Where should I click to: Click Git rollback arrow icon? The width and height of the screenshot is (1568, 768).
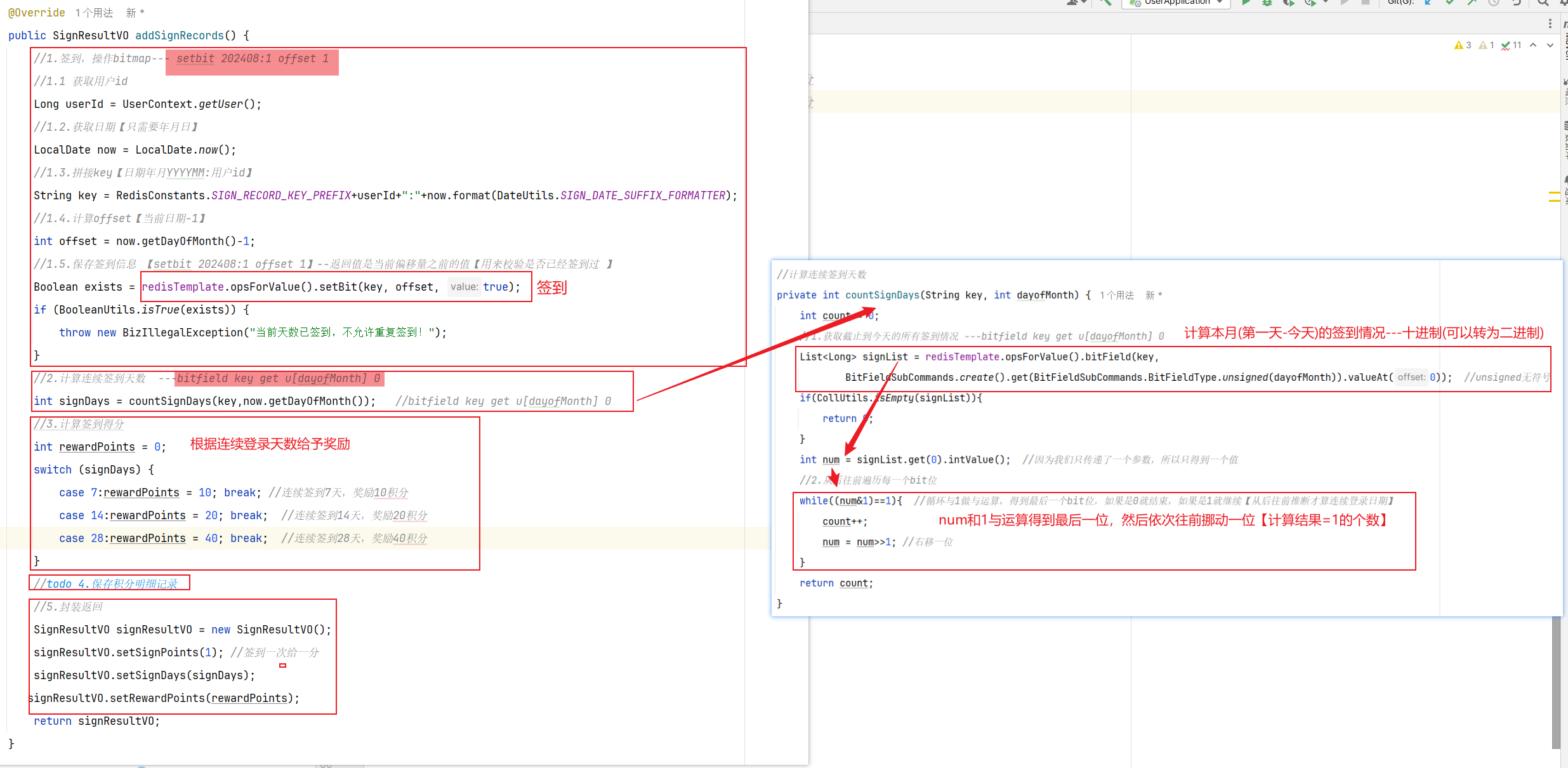click(1516, 3)
